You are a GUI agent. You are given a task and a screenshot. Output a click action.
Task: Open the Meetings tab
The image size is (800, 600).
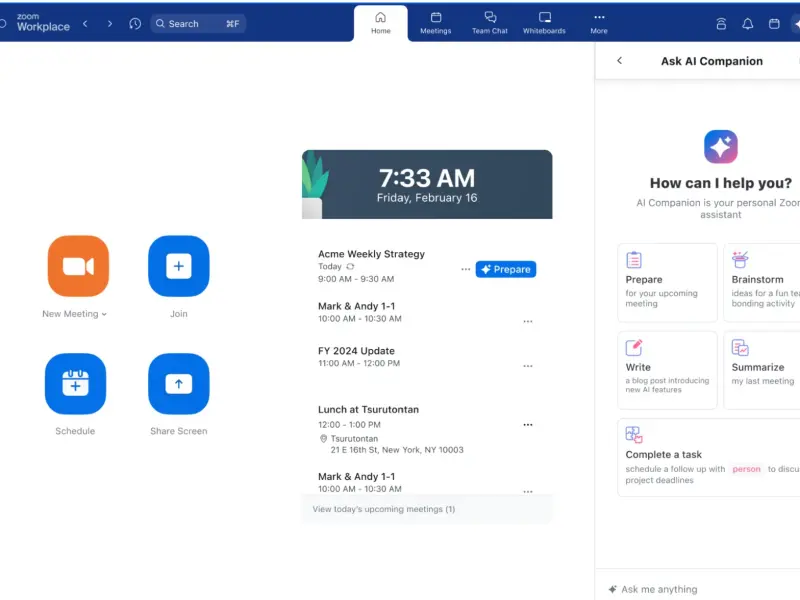[x=436, y=23]
